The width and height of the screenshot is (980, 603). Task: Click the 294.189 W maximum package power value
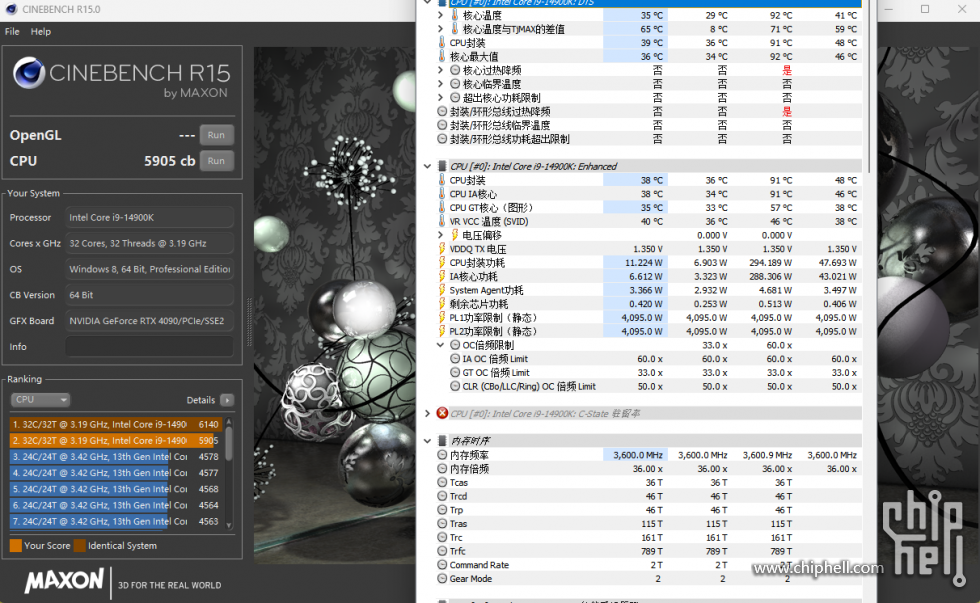[770, 262]
